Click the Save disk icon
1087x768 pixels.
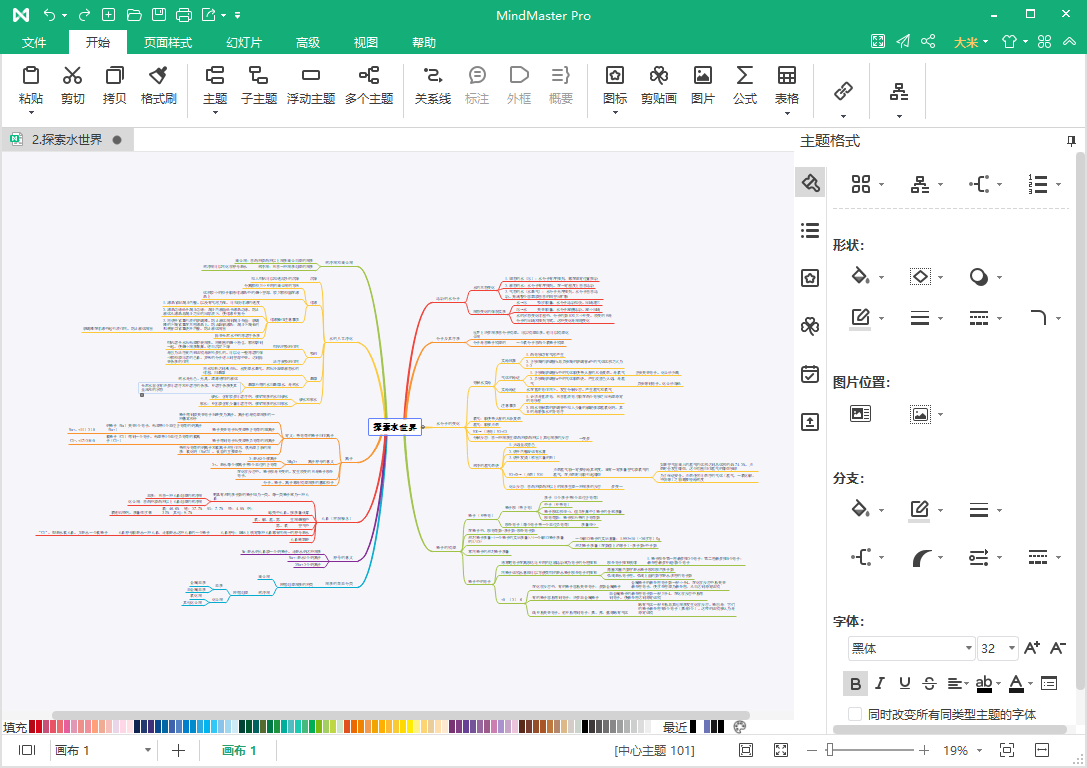point(159,15)
